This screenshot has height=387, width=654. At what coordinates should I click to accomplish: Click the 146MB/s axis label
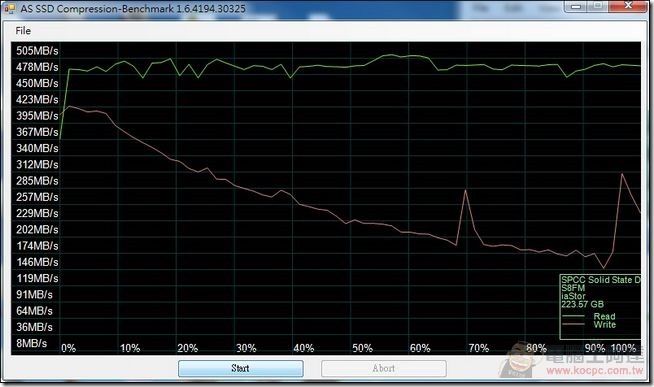coord(37,262)
